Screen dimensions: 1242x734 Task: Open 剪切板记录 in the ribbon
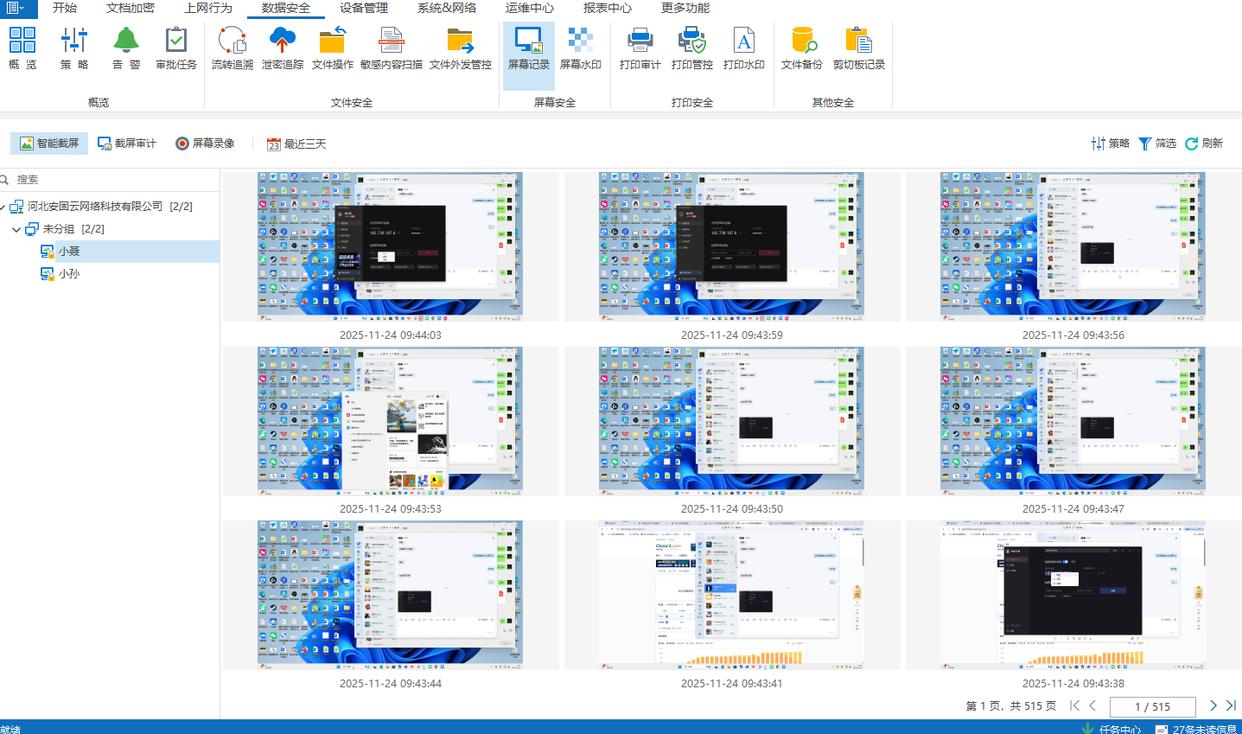(x=858, y=41)
